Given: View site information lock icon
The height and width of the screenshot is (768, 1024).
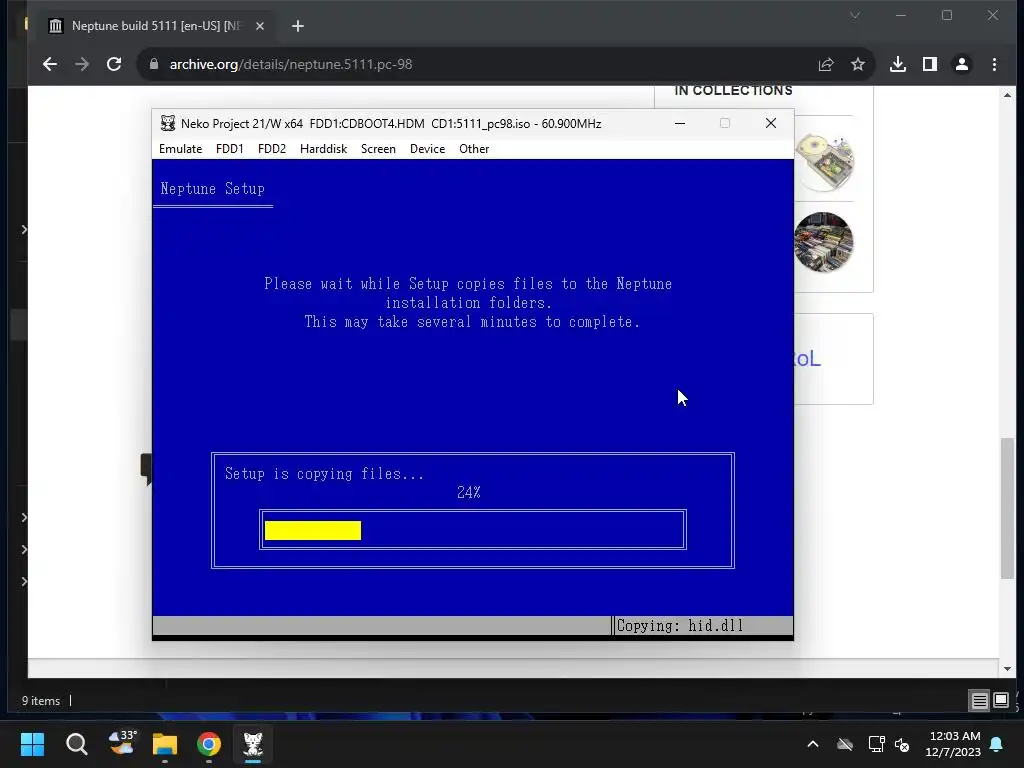Looking at the screenshot, I should (153, 64).
